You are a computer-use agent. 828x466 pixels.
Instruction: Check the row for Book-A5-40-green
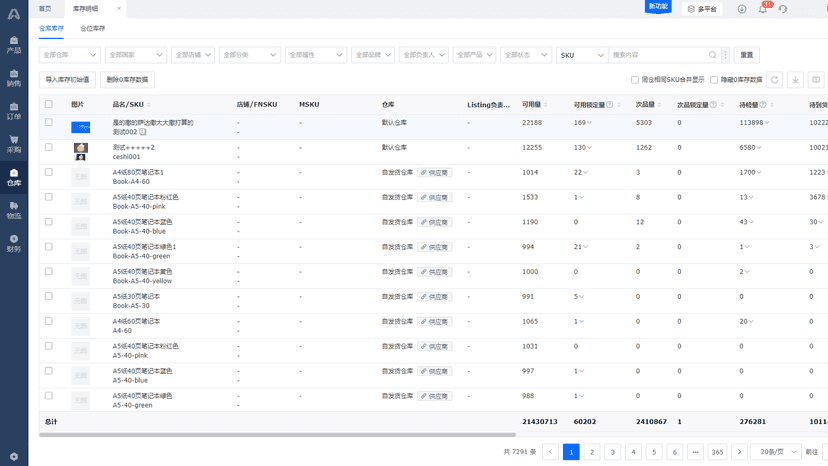[x=49, y=246]
